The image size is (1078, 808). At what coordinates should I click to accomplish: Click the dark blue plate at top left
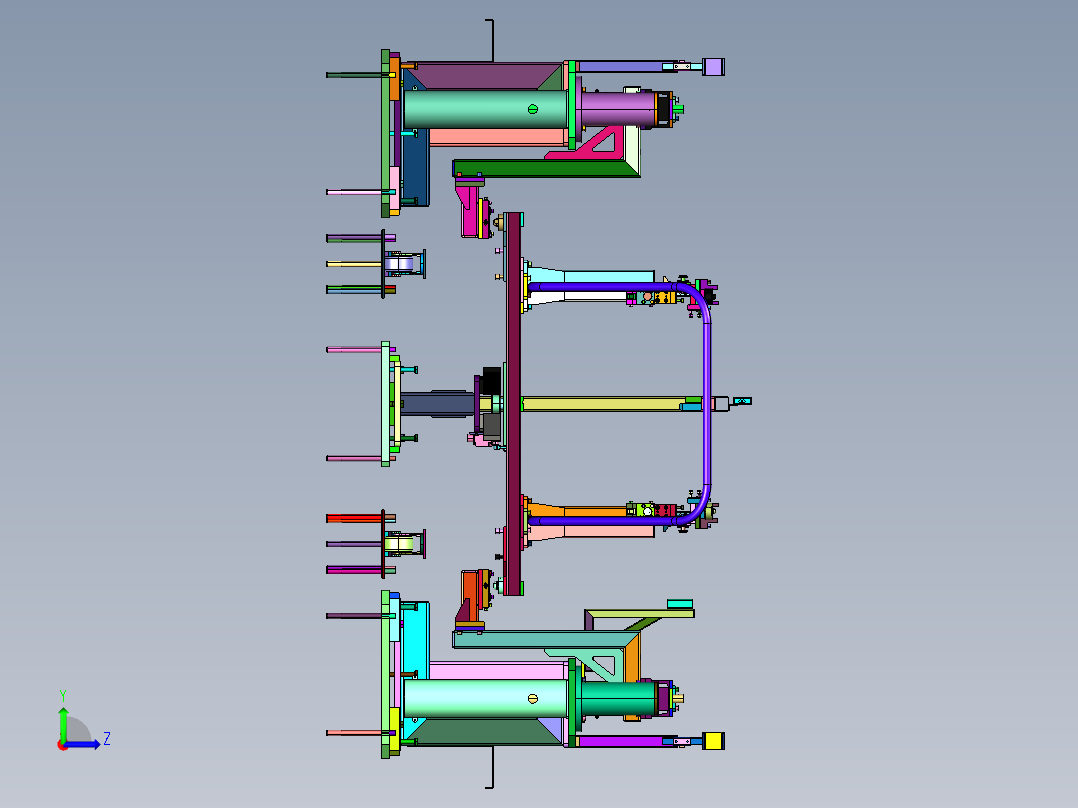point(417,168)
